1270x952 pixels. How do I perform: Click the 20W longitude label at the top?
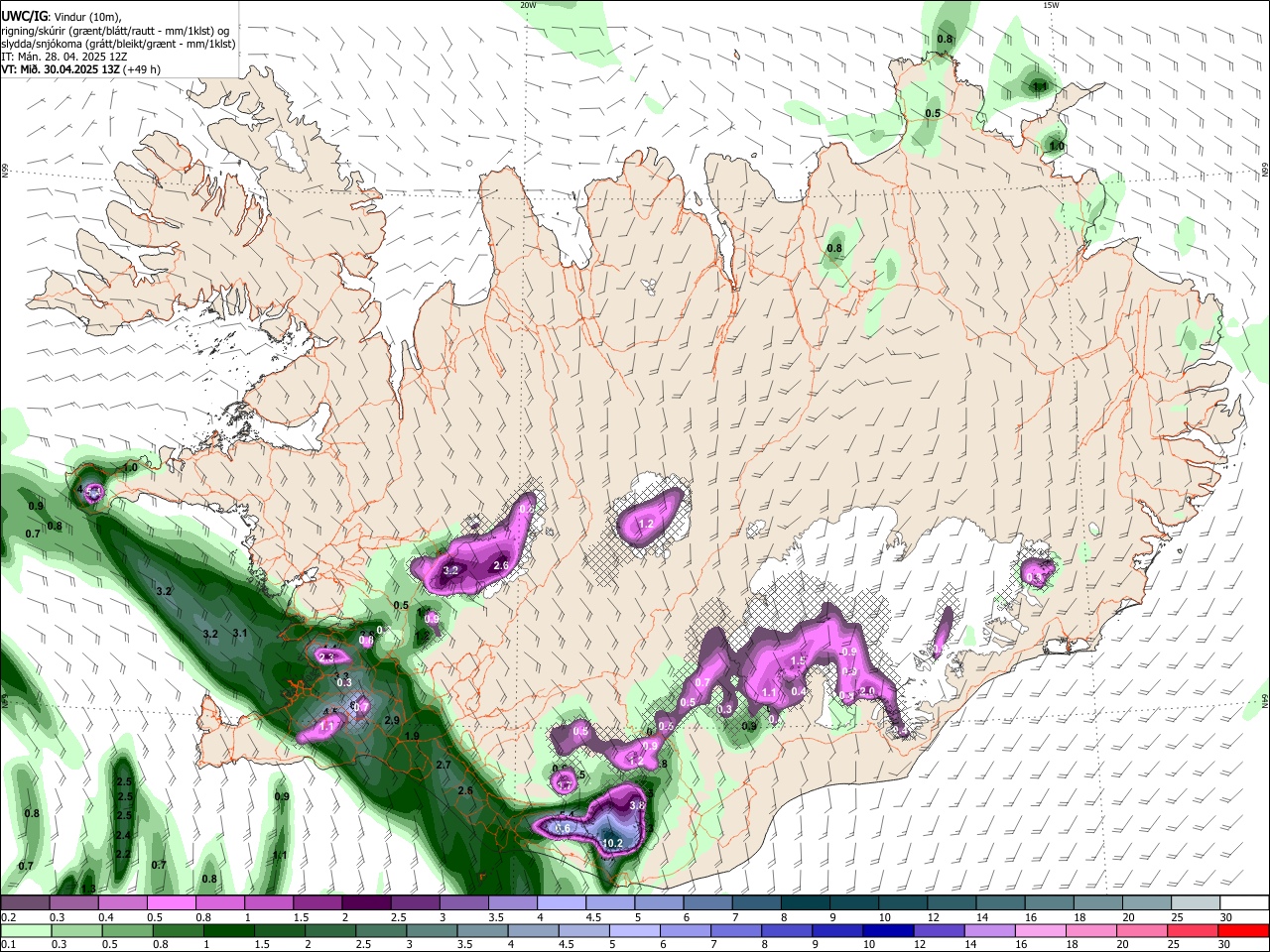(x=528, y=5)
